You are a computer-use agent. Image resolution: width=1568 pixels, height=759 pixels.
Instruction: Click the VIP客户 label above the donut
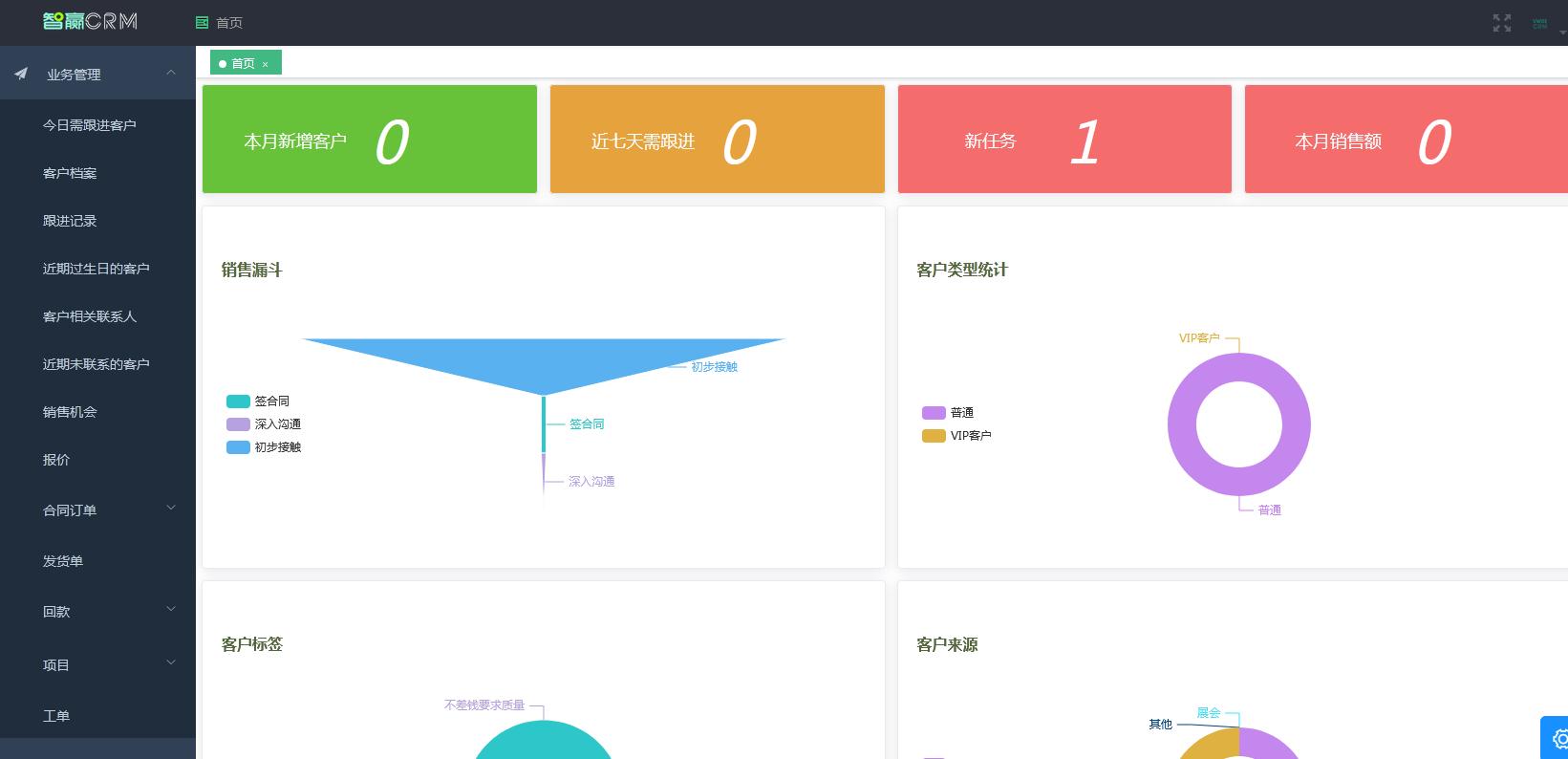pos(1199,338)
